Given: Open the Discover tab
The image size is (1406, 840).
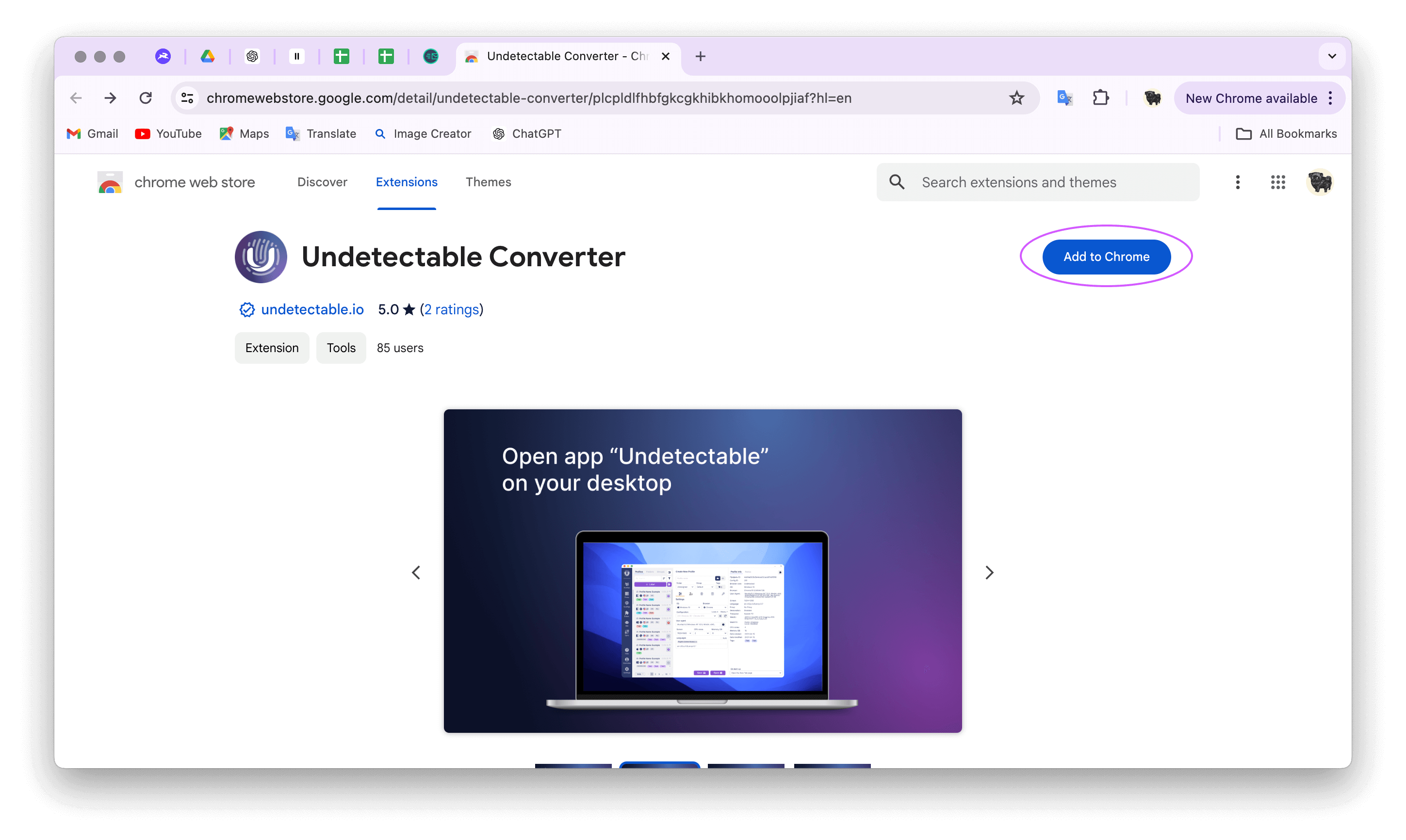Looking at the screenshot, I should pos(322,182).
